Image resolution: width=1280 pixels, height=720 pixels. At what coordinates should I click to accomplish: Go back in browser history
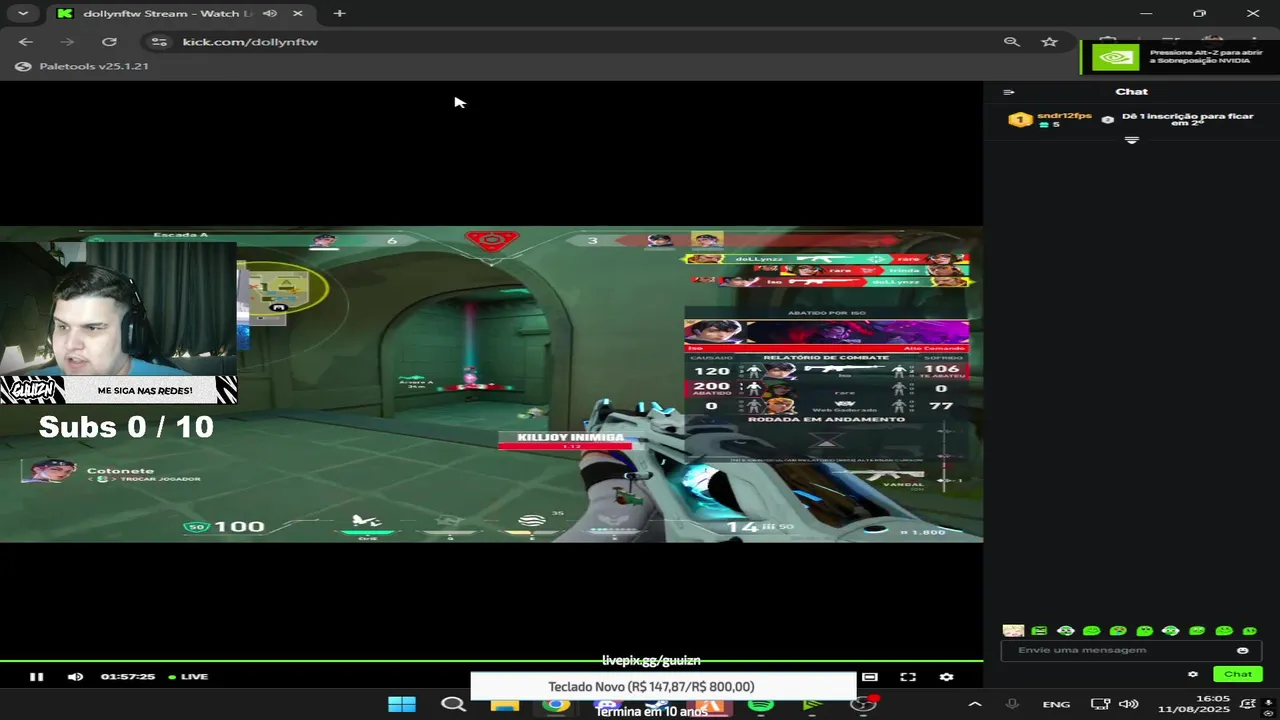pos(26,42)
